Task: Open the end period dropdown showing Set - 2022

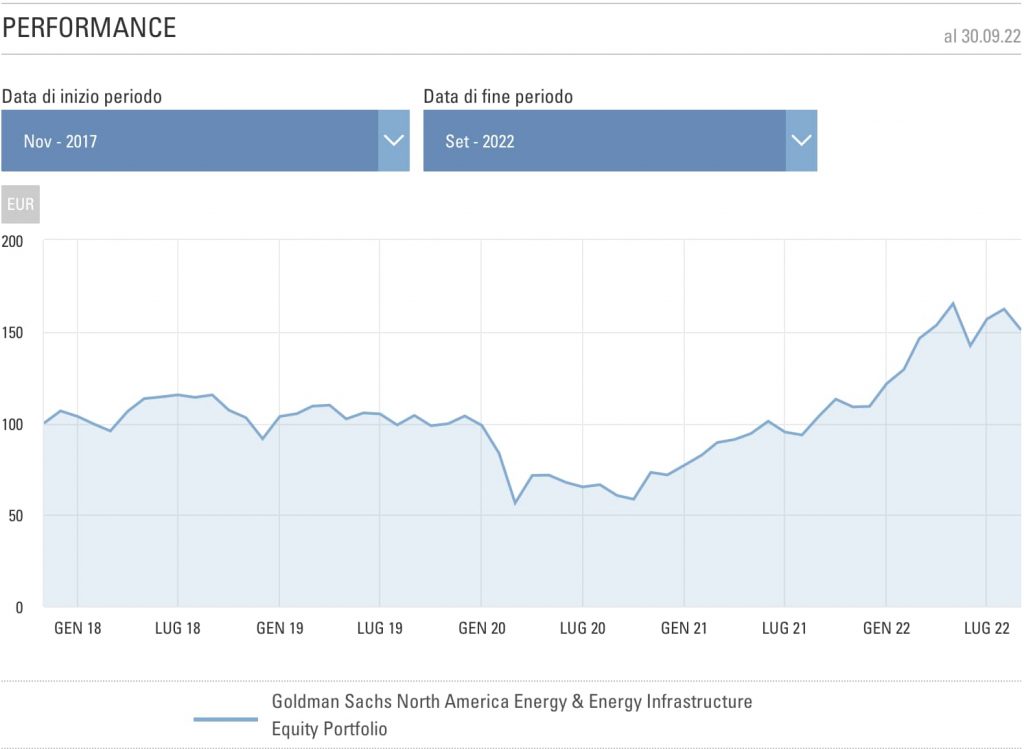Action: (604, 141)
